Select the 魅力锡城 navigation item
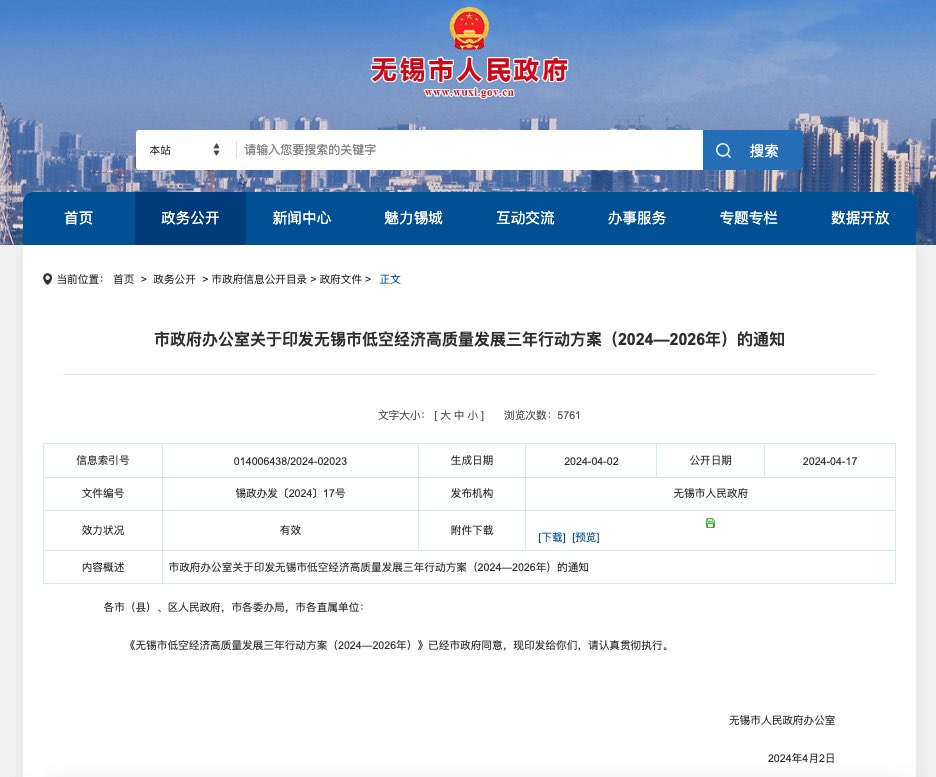Screen dimensions: 936x777 (x=413, y=218)
